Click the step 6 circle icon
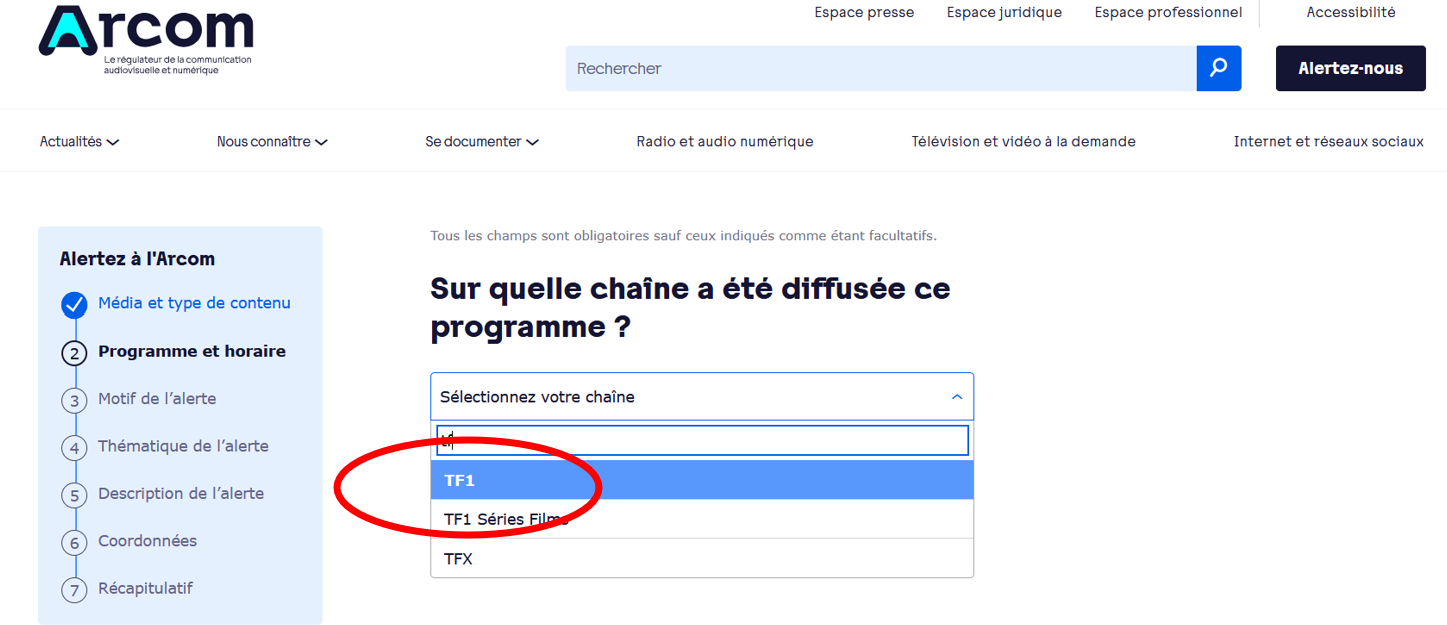The image size is (1447, 625). click(x=74, y=543)
